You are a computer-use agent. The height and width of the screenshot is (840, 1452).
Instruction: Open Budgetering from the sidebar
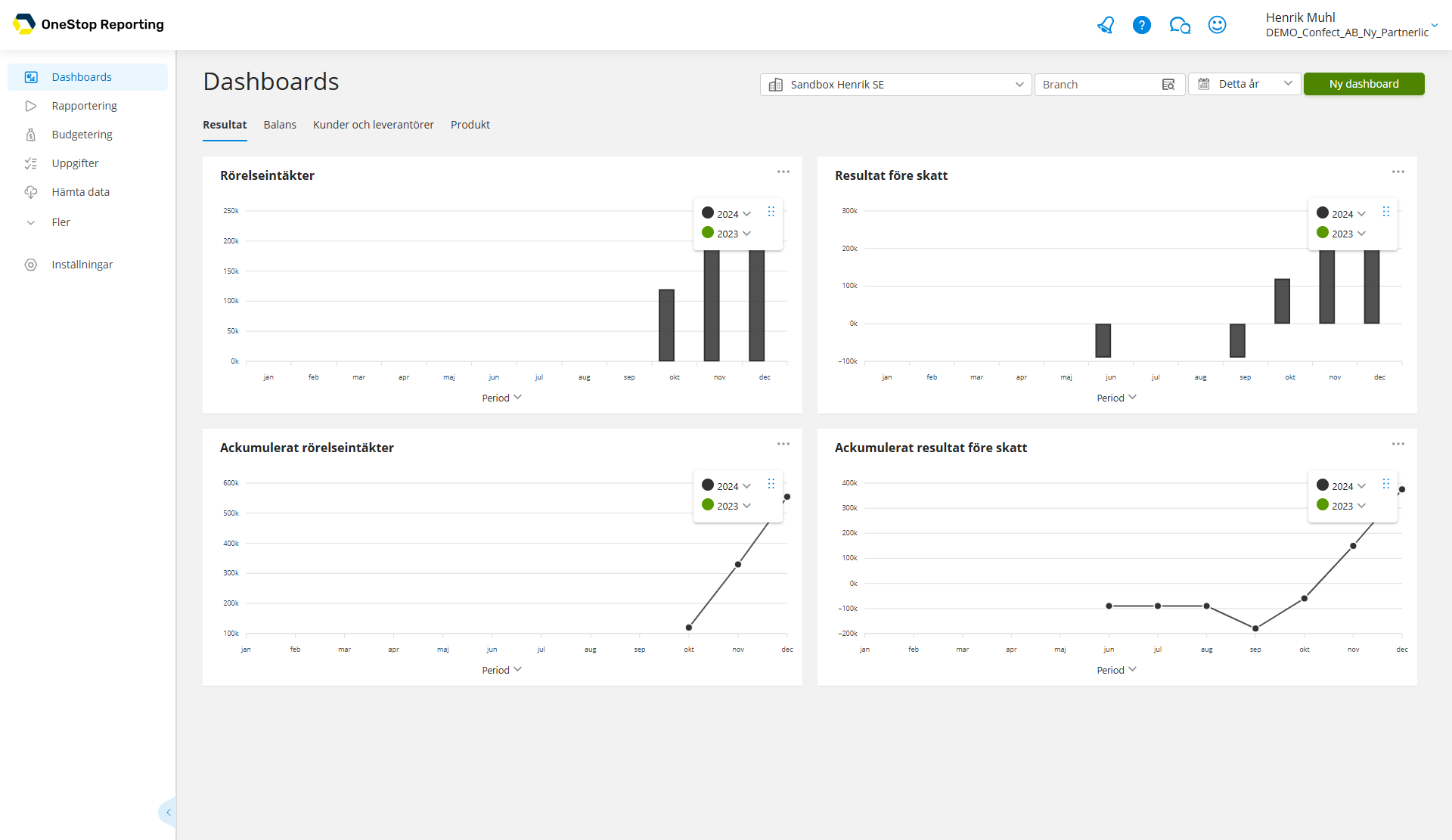(x=82, y=135)
